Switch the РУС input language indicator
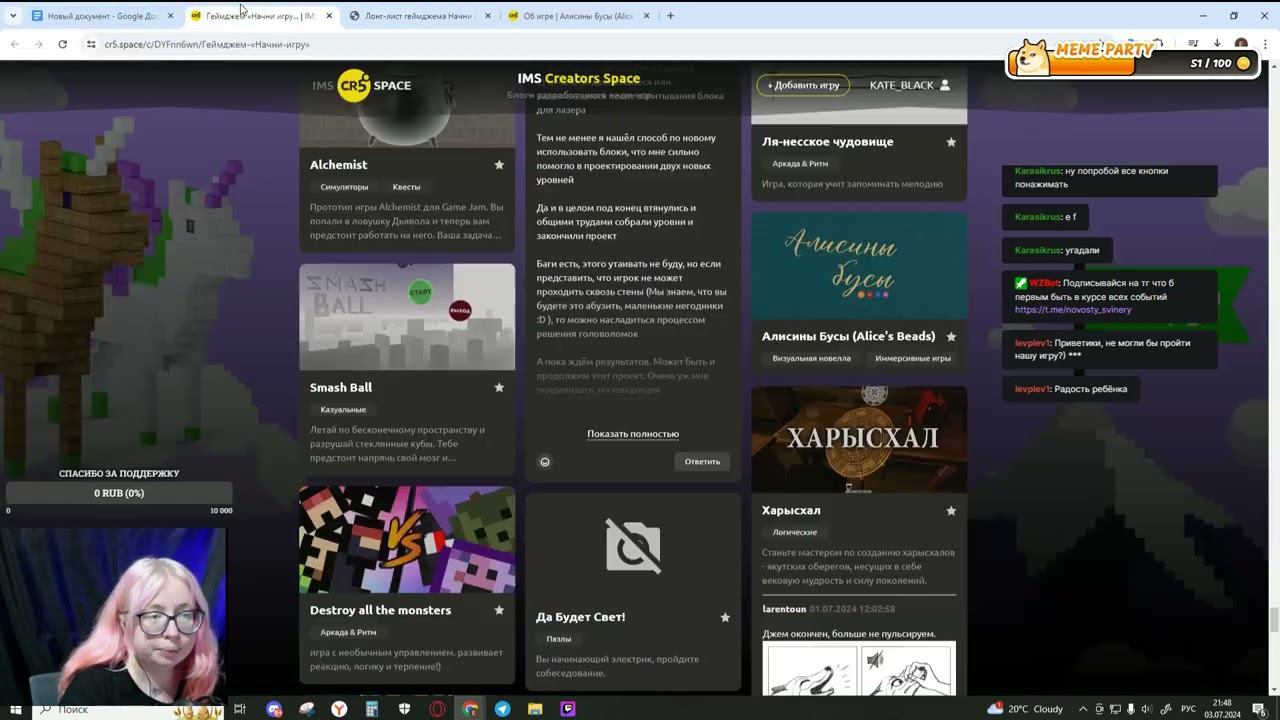This screenshot has width=1280, height=720. tap(1189, 709)
